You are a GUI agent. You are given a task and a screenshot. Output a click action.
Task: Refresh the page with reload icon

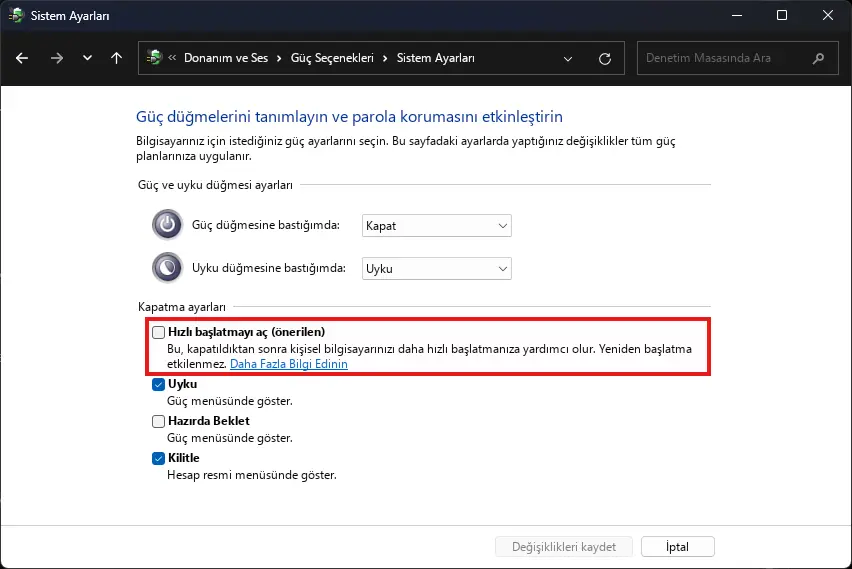605,59
